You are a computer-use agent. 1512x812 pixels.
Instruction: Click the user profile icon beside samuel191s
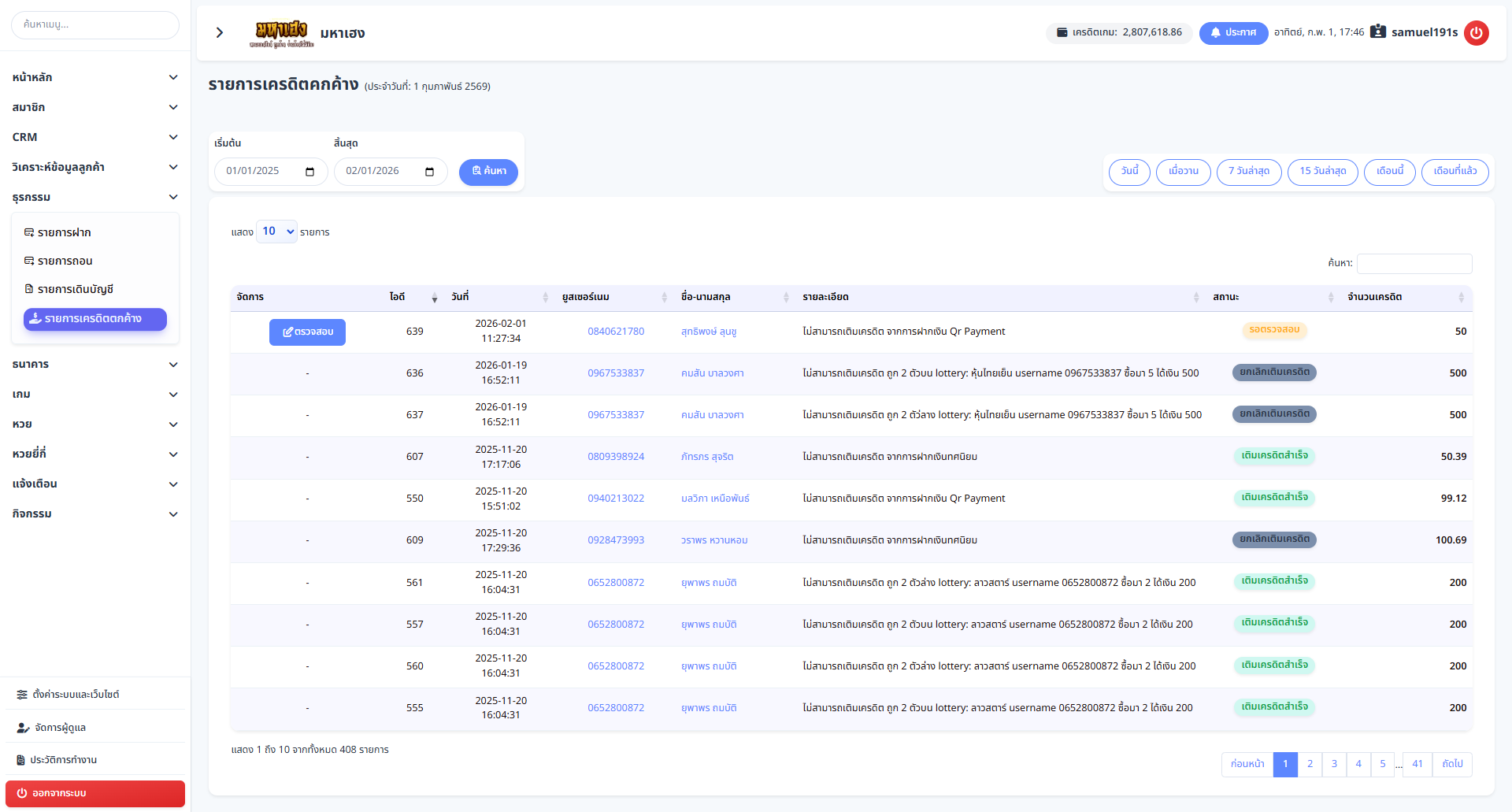click(1377, 32)
